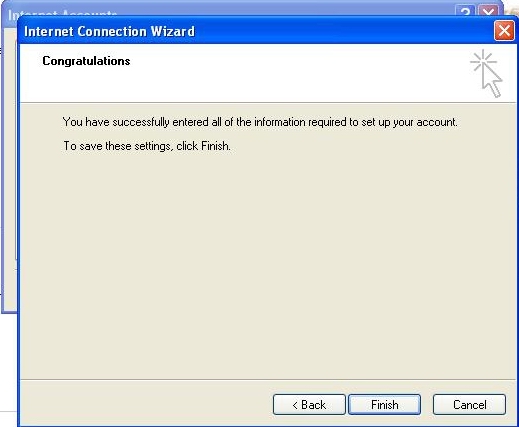This screenshot has width=519, height=427.
Task: Click the white area below the Internet Accounts window
Action: [x=8, y=367]
